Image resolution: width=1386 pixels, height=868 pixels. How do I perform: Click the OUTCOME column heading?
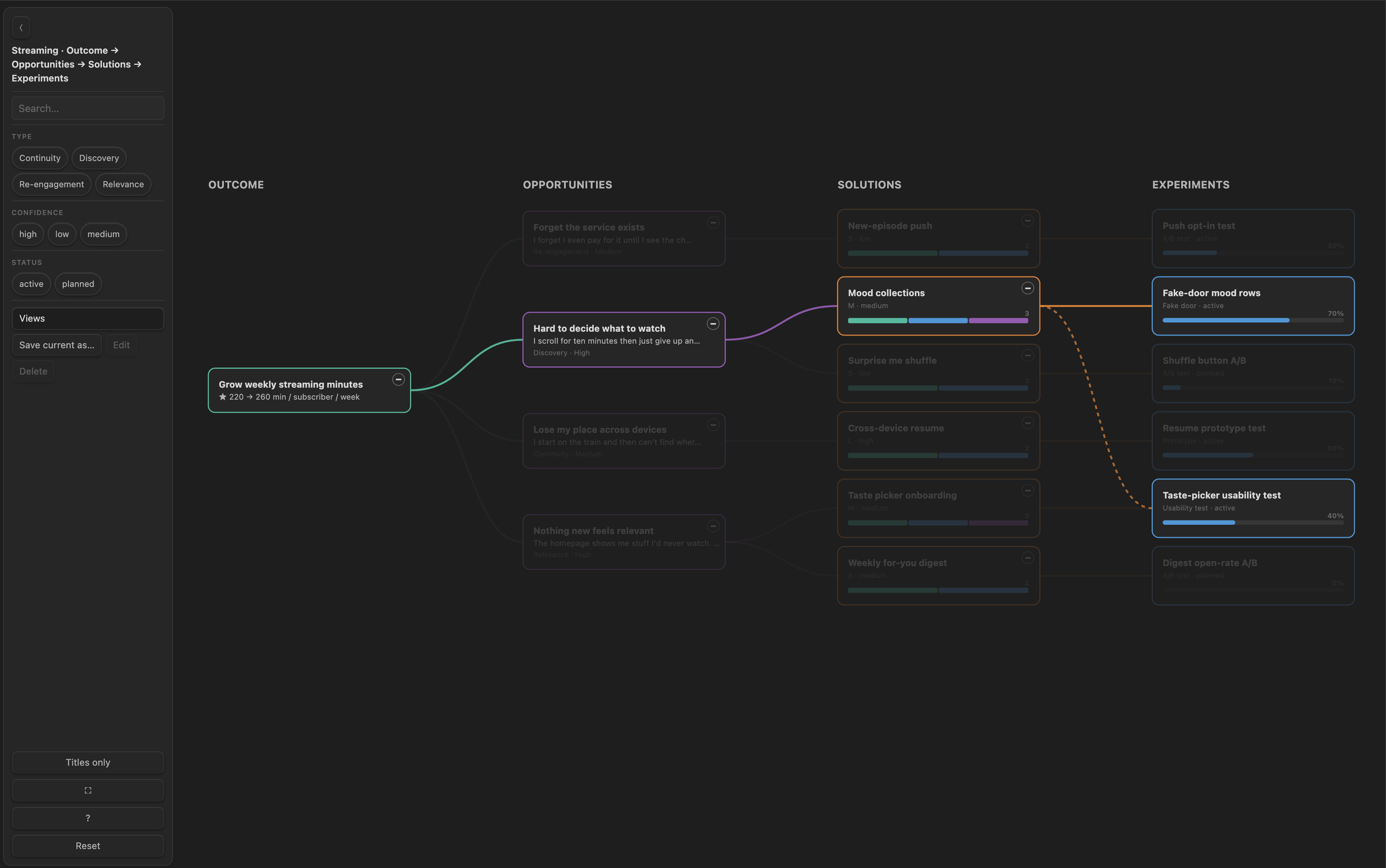click(x=236, y=185)
